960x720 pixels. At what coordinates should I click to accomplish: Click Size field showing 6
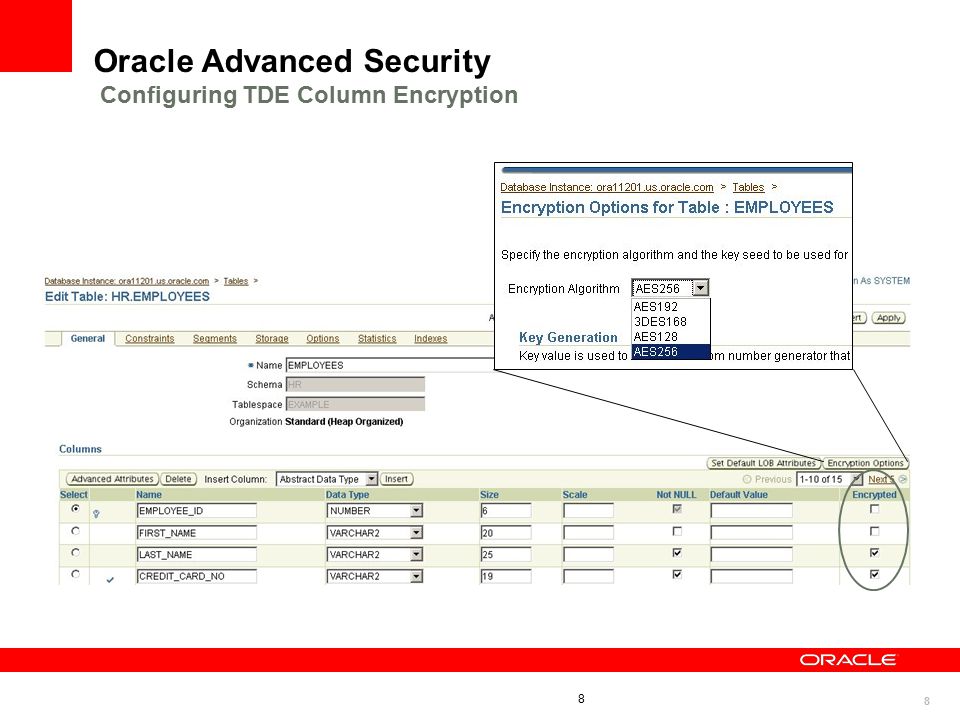[506, 511]
